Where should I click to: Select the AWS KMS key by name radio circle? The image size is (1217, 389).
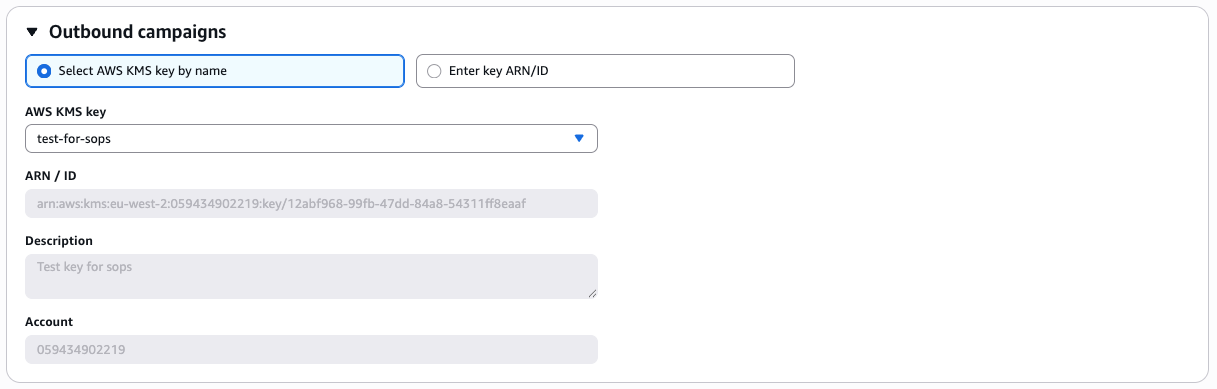click(x=44, y=71)
